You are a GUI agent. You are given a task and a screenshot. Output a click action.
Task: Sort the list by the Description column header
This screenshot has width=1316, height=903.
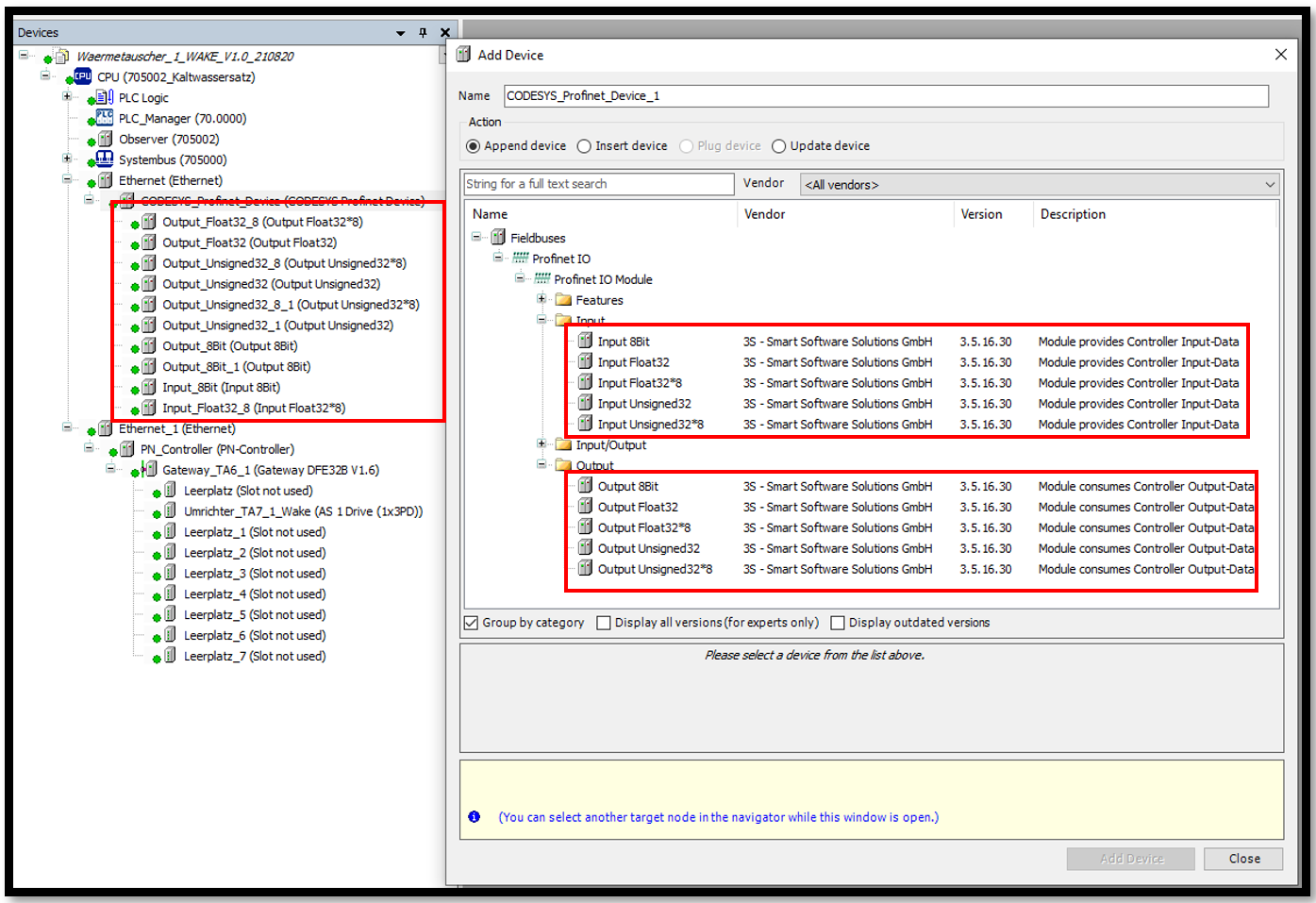(x=1073, y=214)
